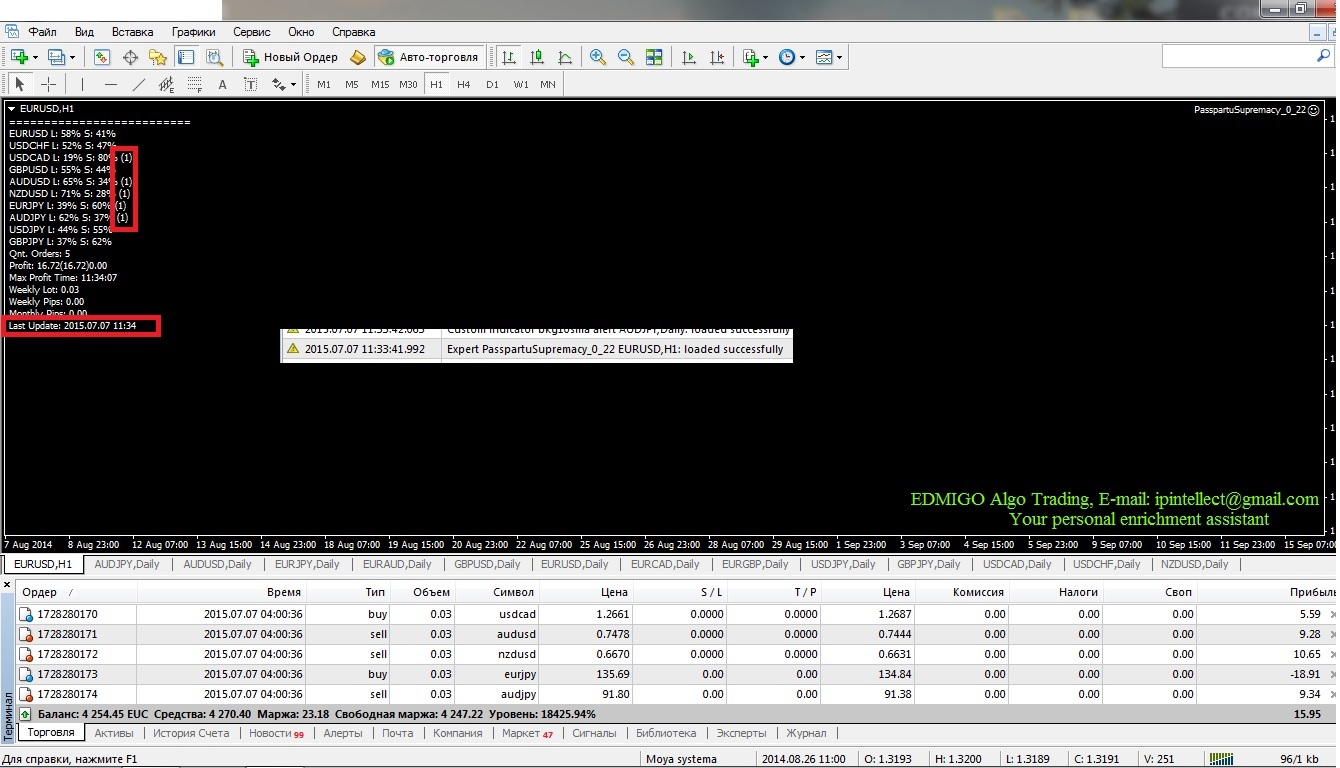Toggle the Data Window crosshair-circle icon
Image resolution: width=1340 pixels, height=768 pixels.
pyautogui.click(x=130, y=57)
